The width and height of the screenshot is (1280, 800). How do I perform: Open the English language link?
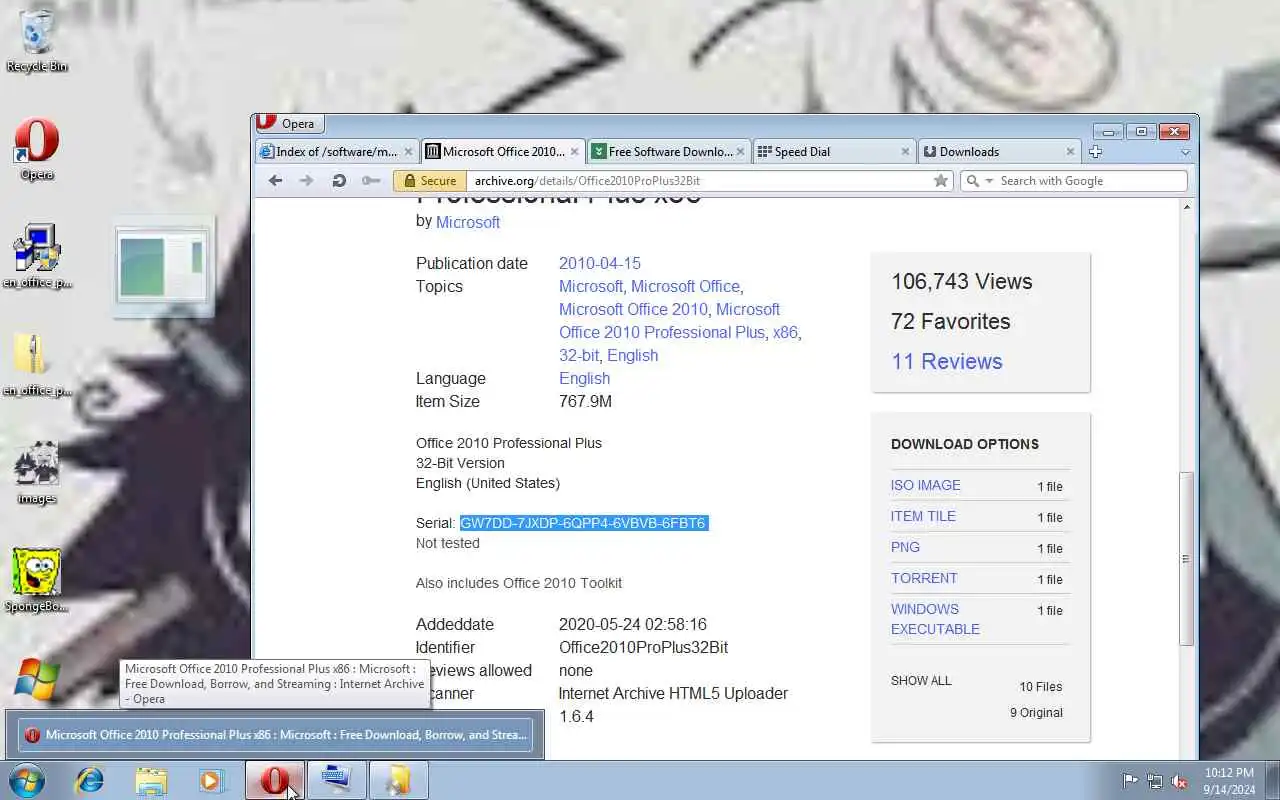click(584, 378)
